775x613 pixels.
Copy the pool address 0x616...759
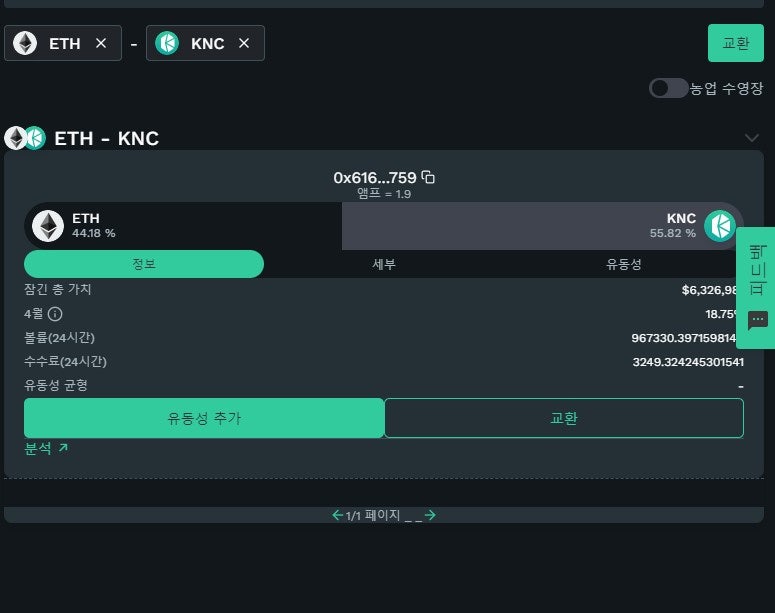pos(428,177)
